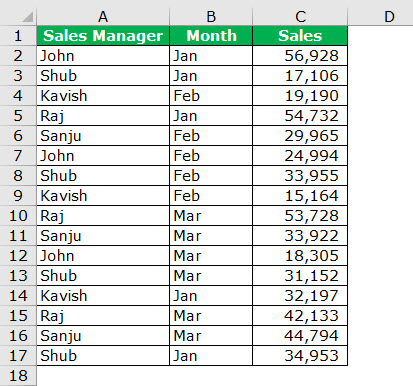
Task: Select column B header
Action: 211,17
